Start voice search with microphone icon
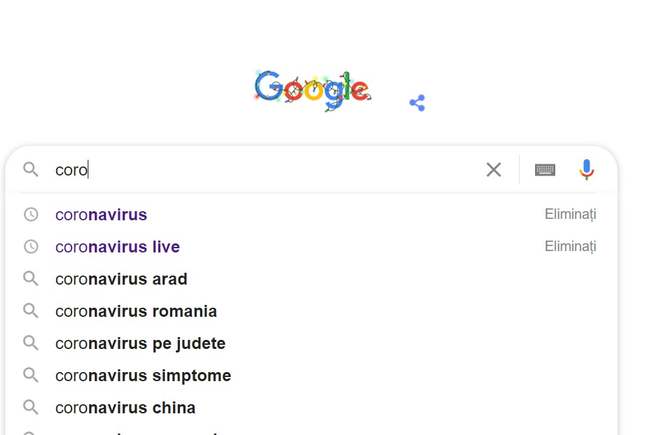The image size is (650, 435). click(587, 170)
